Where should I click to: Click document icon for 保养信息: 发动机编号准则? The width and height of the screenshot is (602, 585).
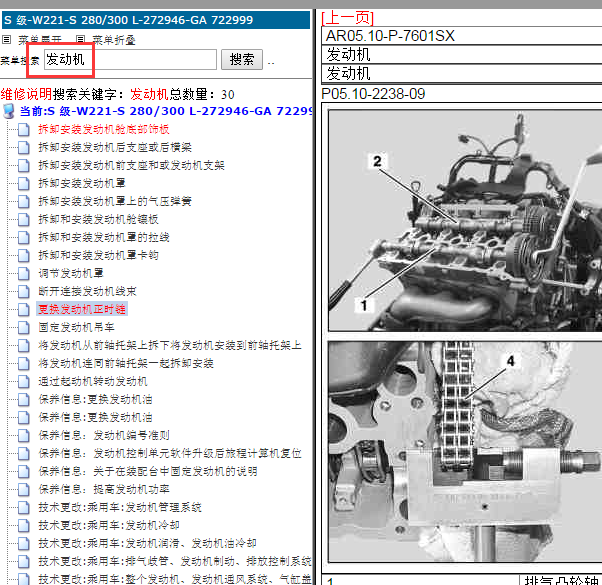click(x=23, y=436)
